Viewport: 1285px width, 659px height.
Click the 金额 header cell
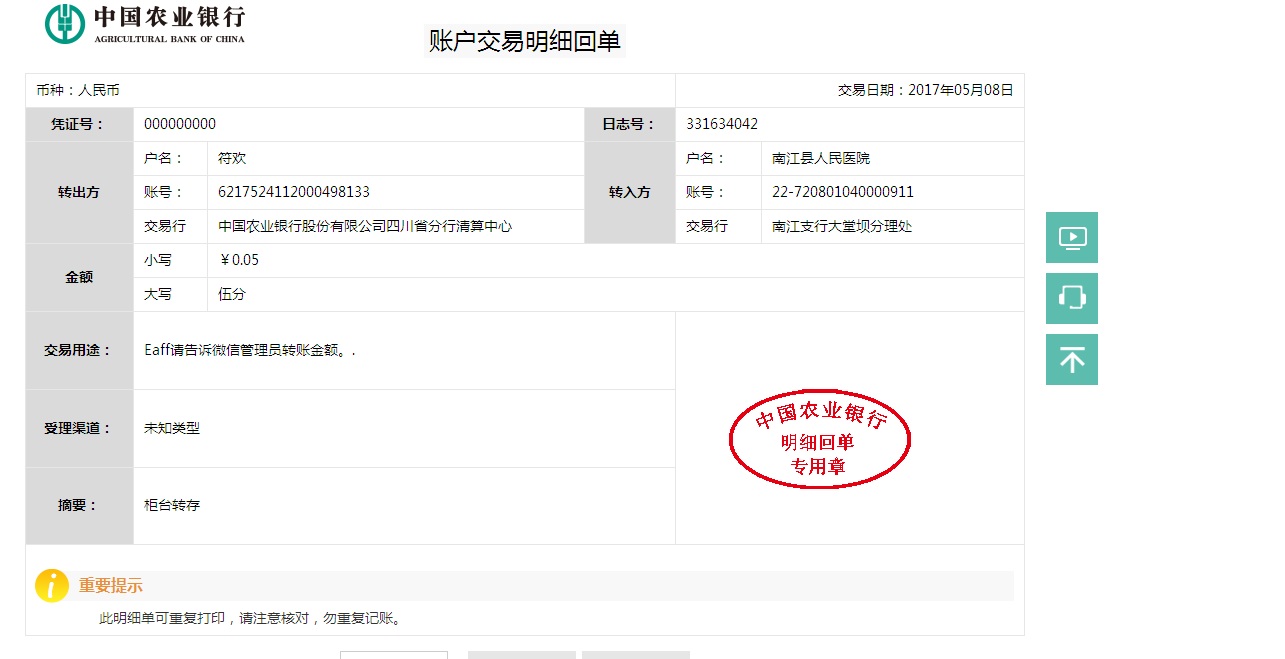[x=79, y=277]
